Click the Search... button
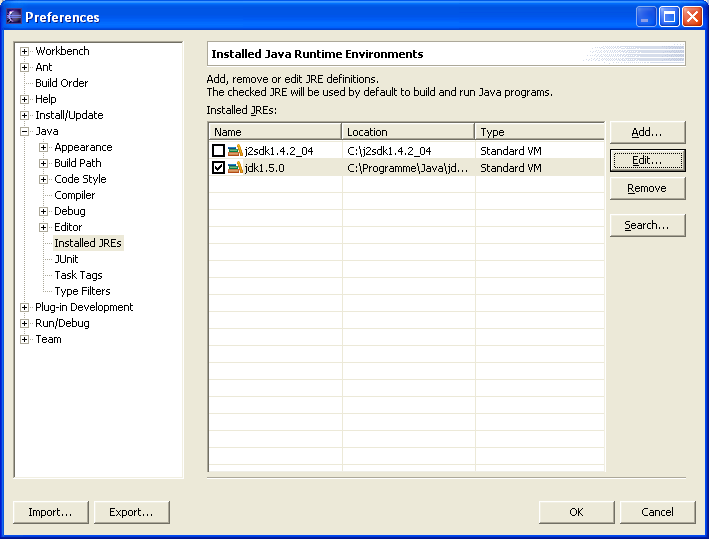The width and height of the screenshot is (709, 539). pyautogui.click(x=648, y=225)
